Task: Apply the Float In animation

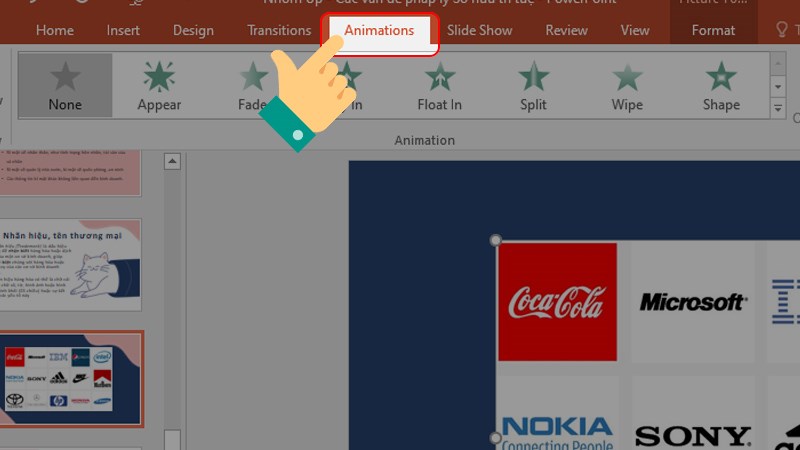Action: [x=440, y=85]
